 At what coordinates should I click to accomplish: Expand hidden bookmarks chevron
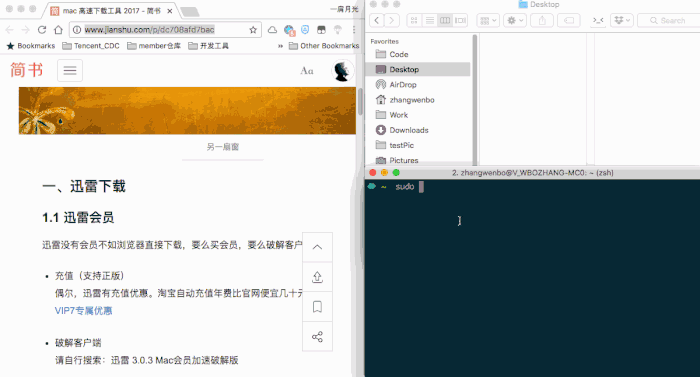tap(280, 46)
